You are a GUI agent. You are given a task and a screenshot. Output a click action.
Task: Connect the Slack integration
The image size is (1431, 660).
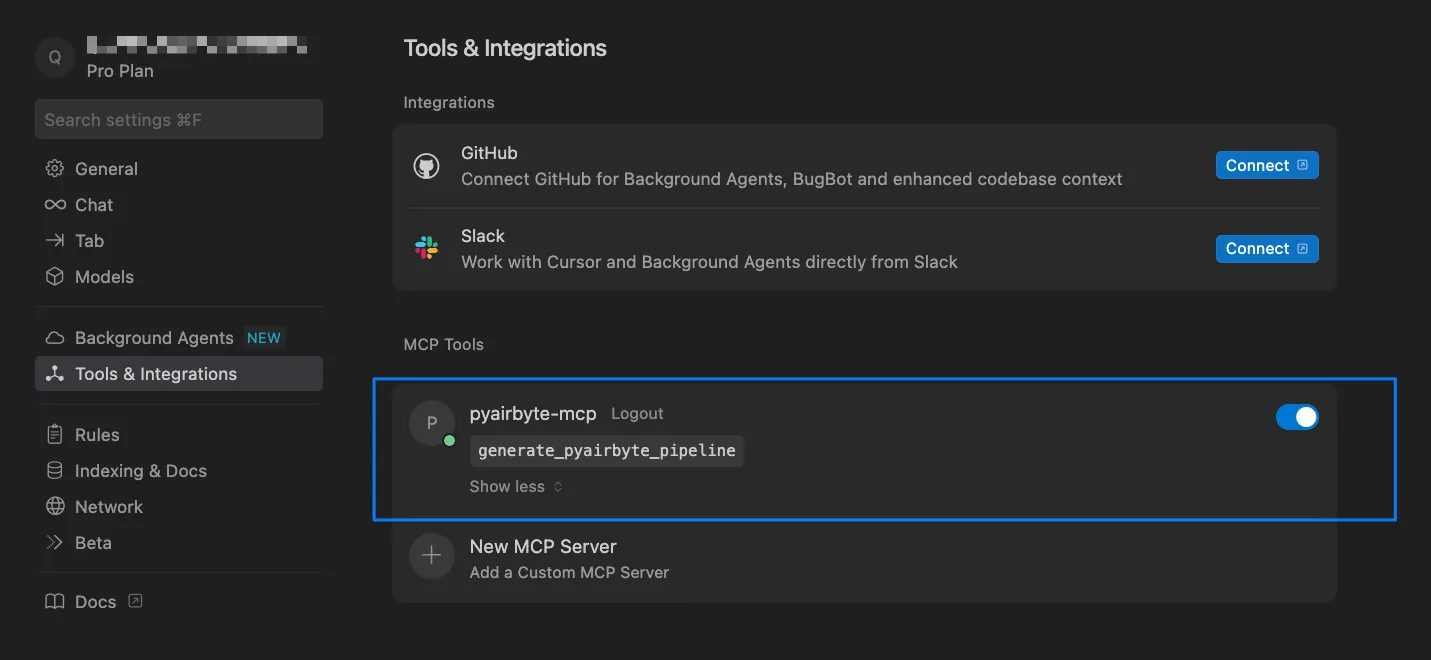click(1267, 249)
